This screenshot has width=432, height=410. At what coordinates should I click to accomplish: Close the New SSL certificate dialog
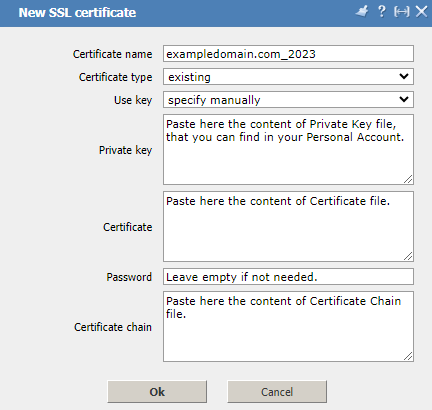point(422,12)
